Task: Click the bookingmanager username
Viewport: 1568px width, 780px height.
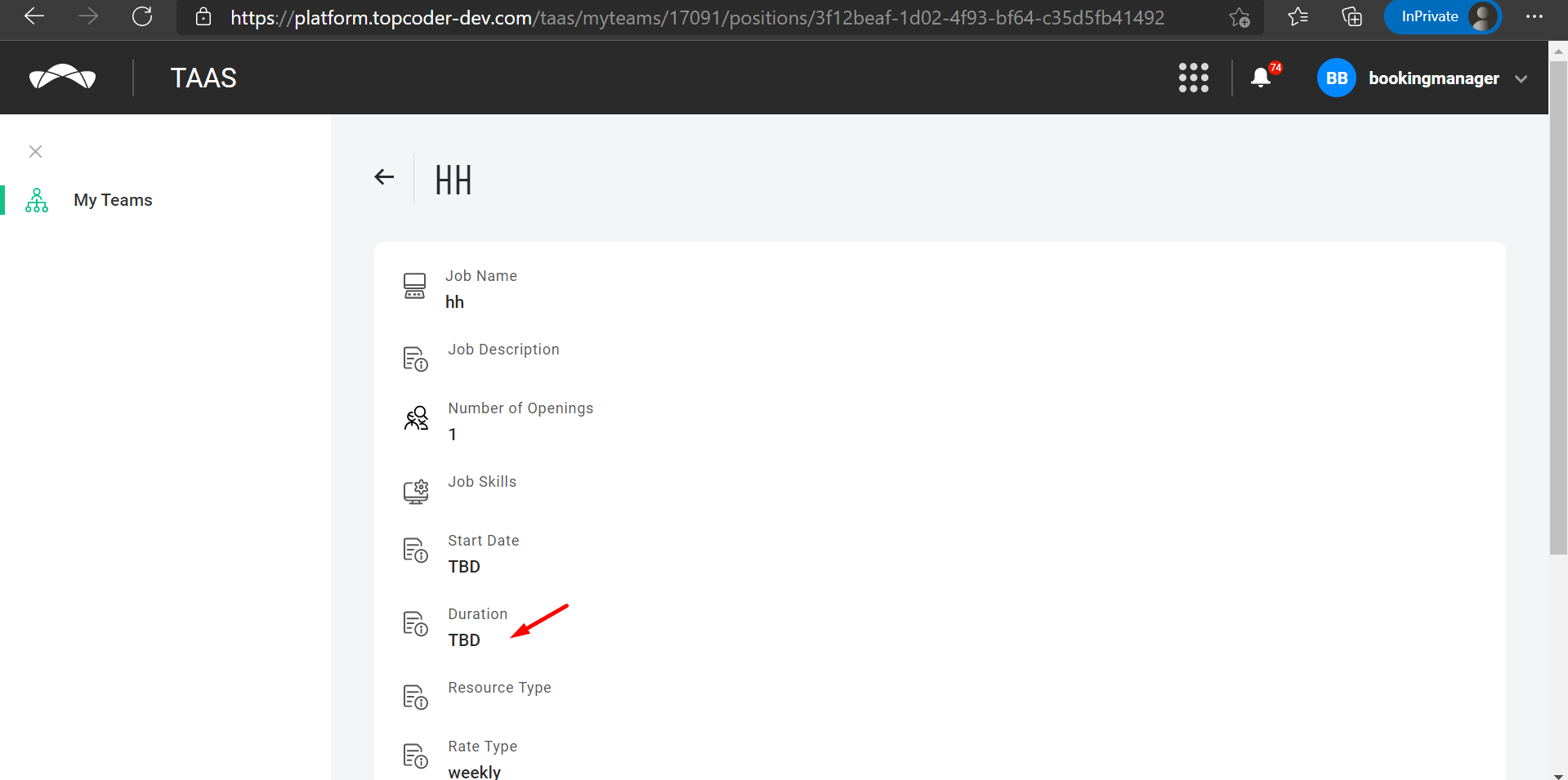Action: point(1434,79)
